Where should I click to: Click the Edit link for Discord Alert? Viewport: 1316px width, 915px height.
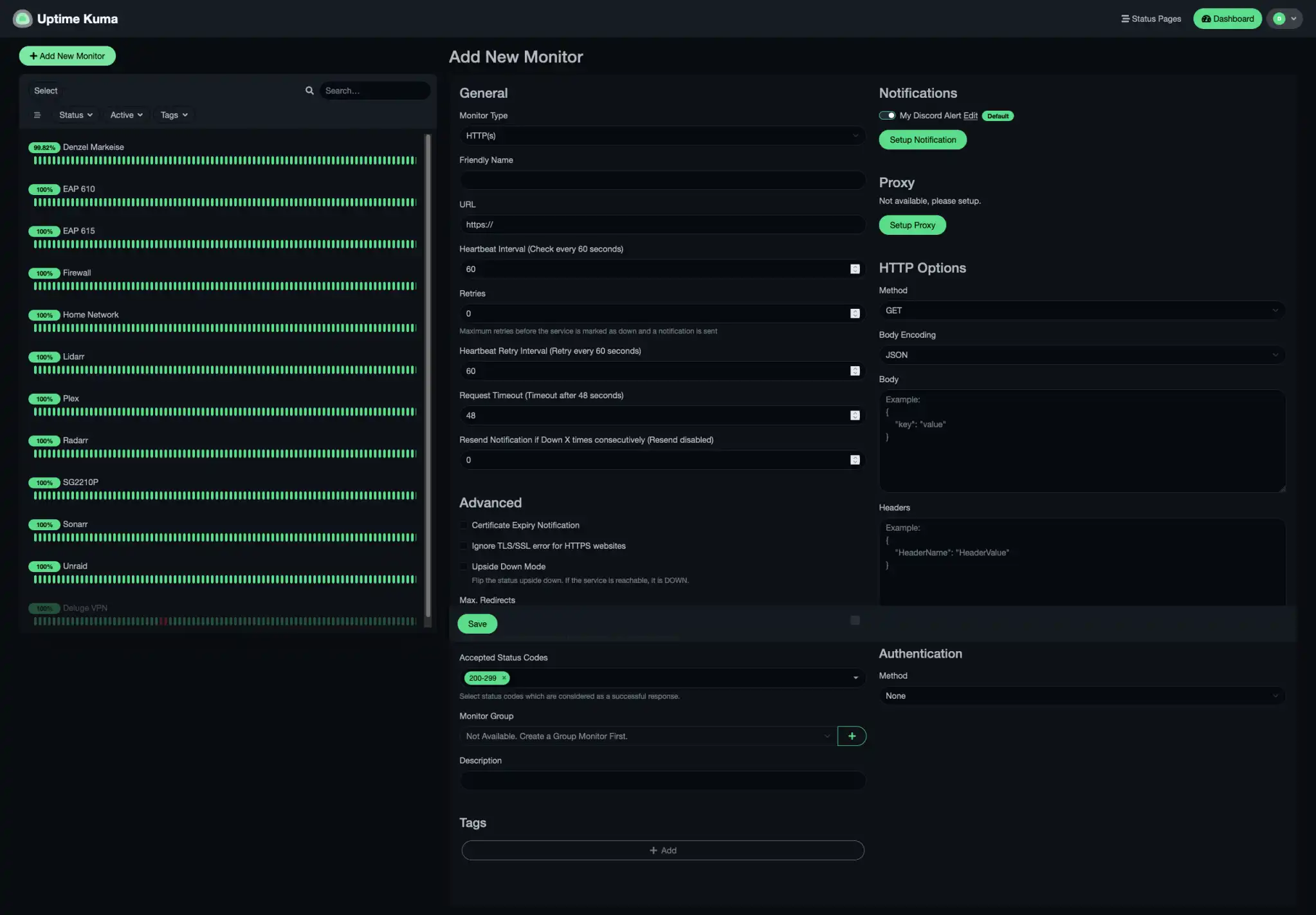970,116
